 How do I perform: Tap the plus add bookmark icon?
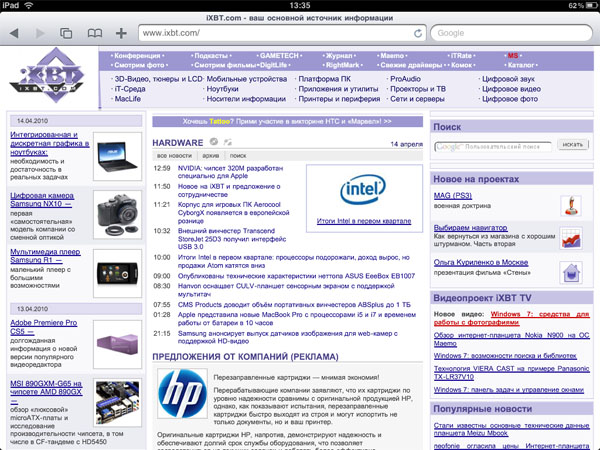[121, 33]
